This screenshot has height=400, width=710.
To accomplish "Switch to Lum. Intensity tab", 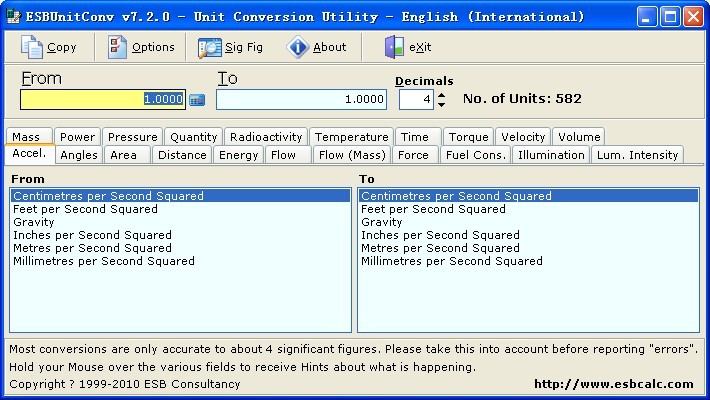I will click(637, 155).
